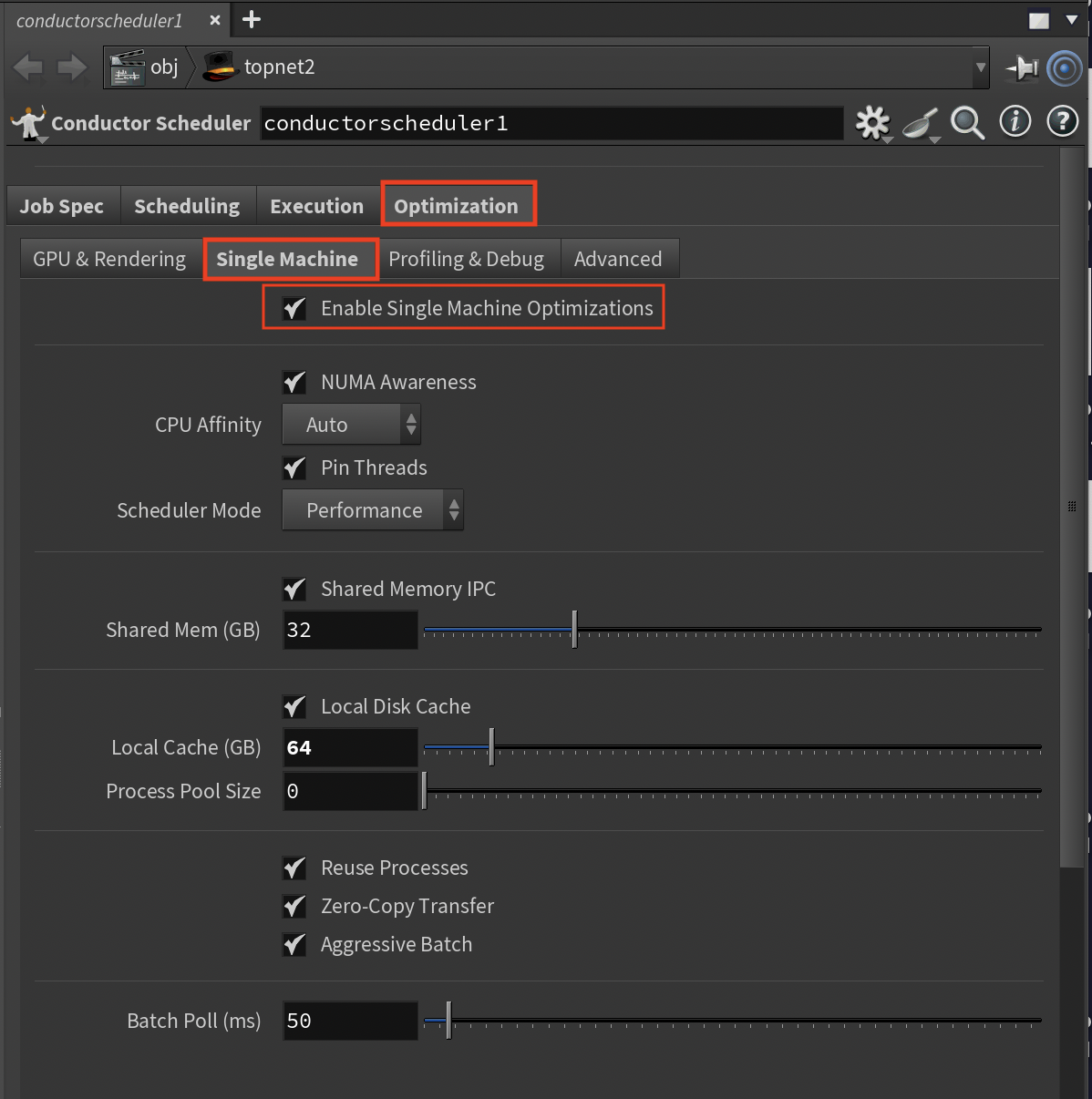
Task: Toggle Enable Single Machine Optimizations checkbox
Action: pyautogui.click(x=294, y=308)
